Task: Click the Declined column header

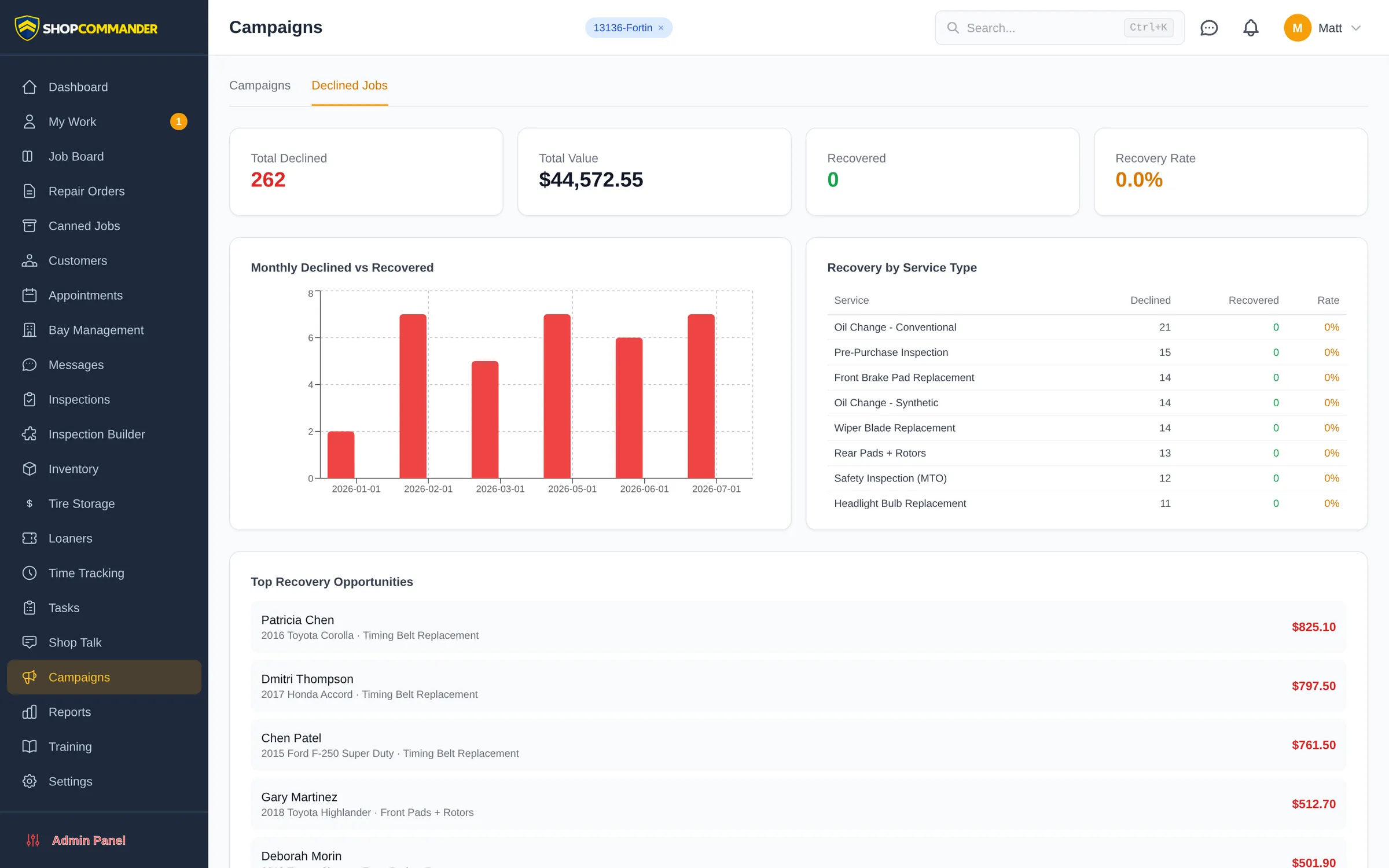Action: coord(1150,300)
